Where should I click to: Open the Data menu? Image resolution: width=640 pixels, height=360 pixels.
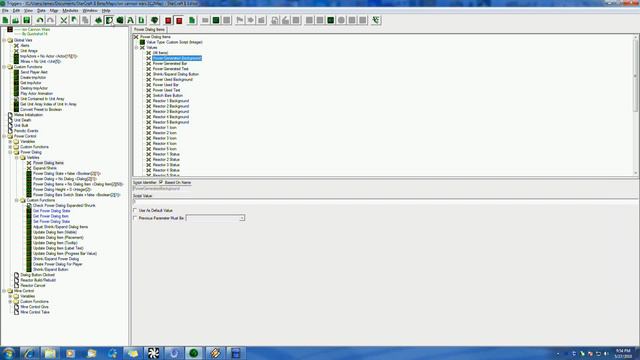tap(41, 10)
